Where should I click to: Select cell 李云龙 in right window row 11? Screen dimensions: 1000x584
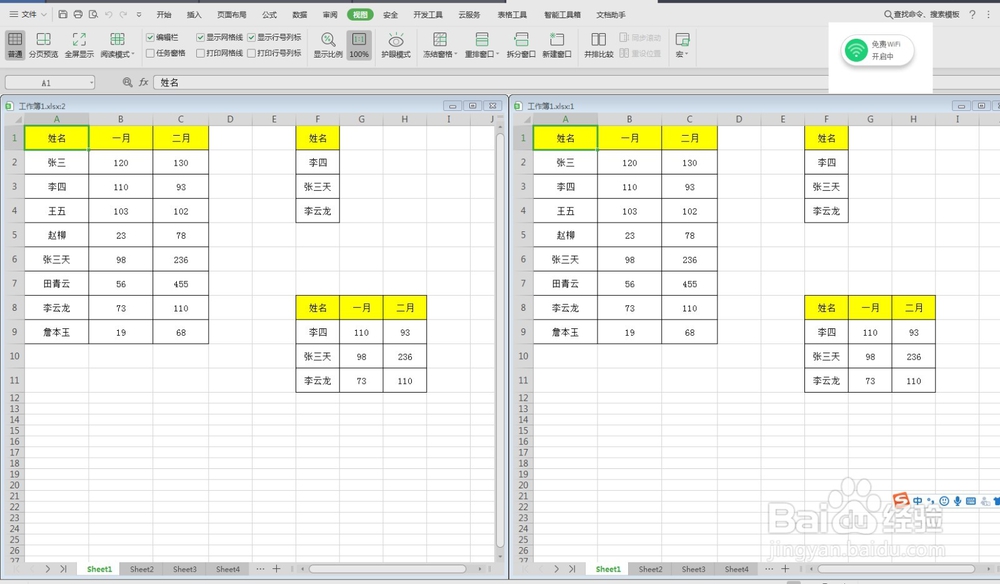click(827, 381)
